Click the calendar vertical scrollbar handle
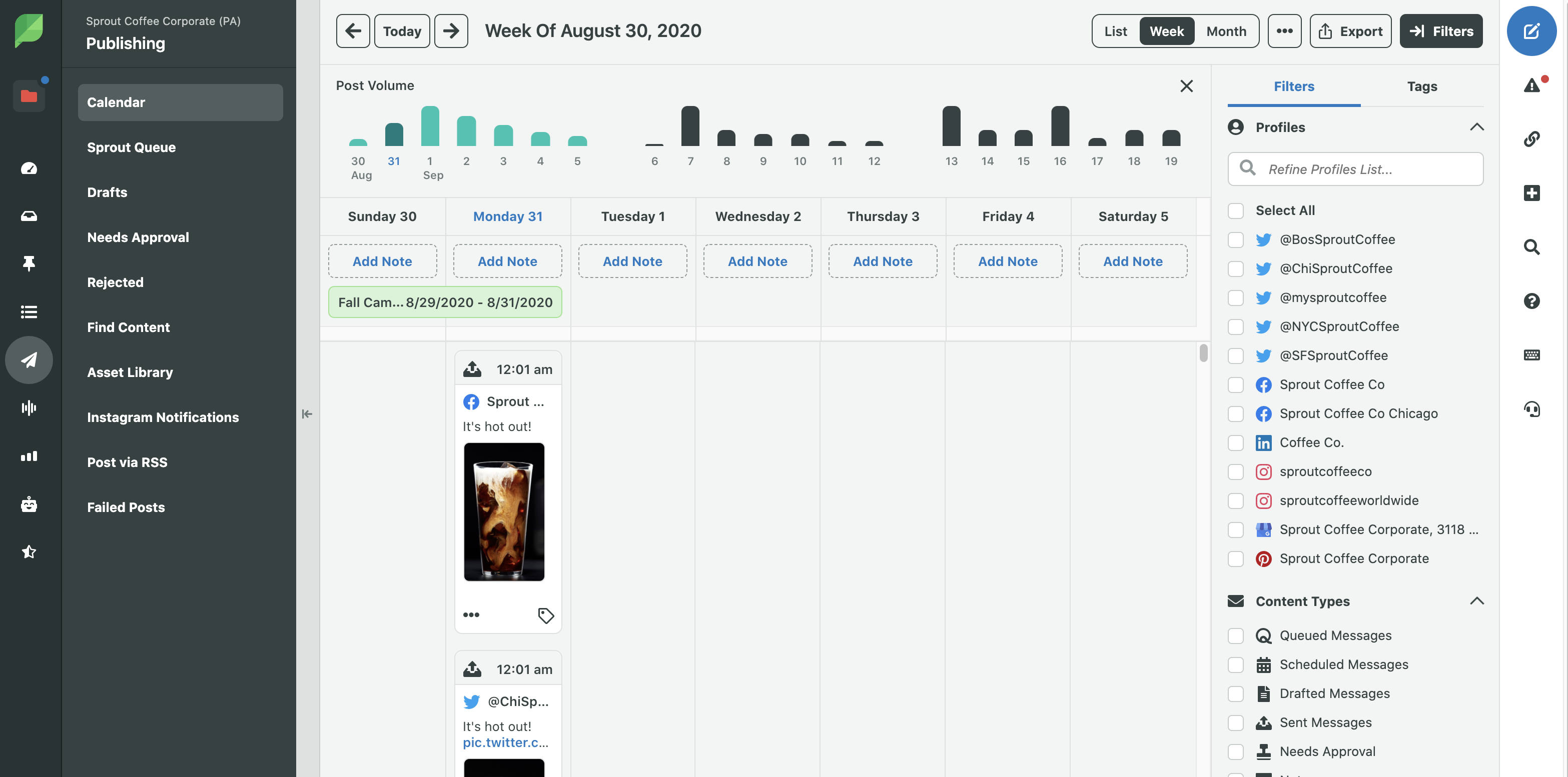The image size is (1568, 777). coord(1203,353)
